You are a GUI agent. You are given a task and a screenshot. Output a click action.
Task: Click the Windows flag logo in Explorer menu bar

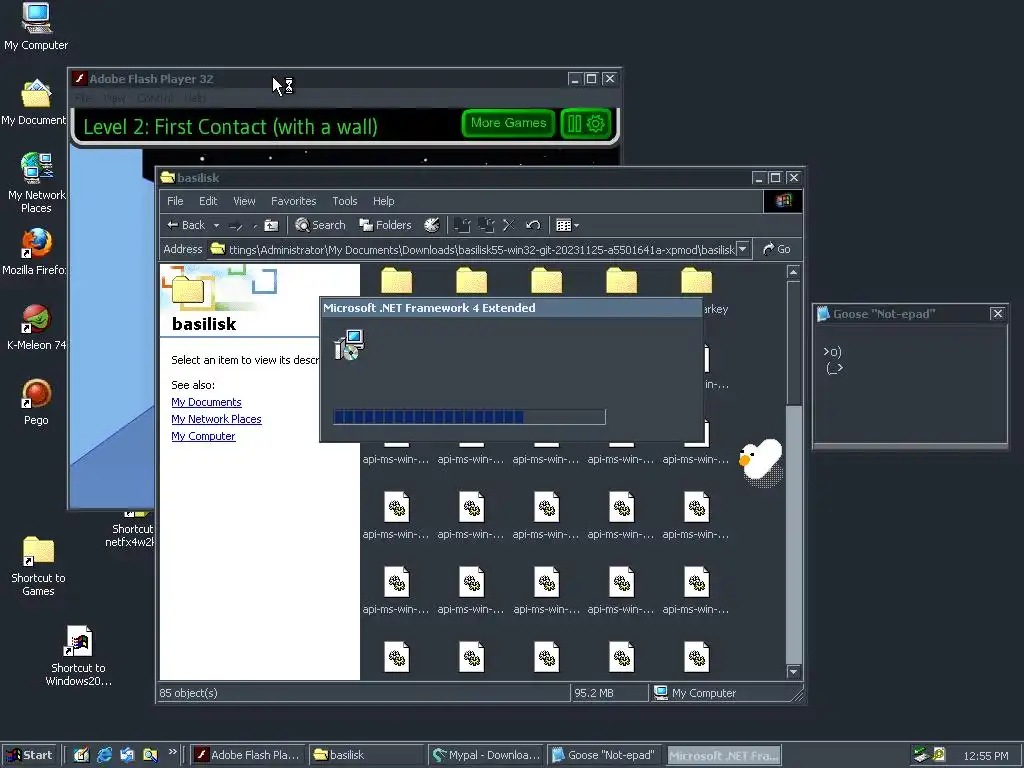[x=783, y=200]
